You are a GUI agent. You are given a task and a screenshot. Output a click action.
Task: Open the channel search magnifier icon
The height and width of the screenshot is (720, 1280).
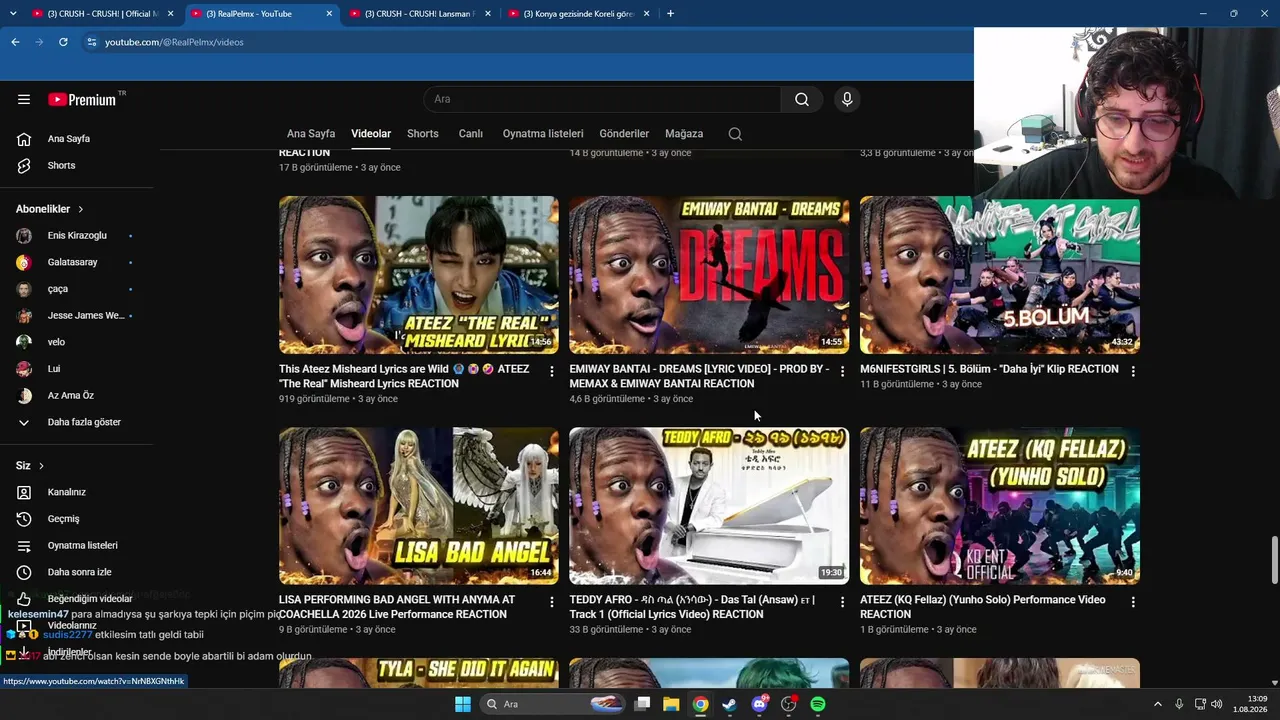tap(735, 134)
